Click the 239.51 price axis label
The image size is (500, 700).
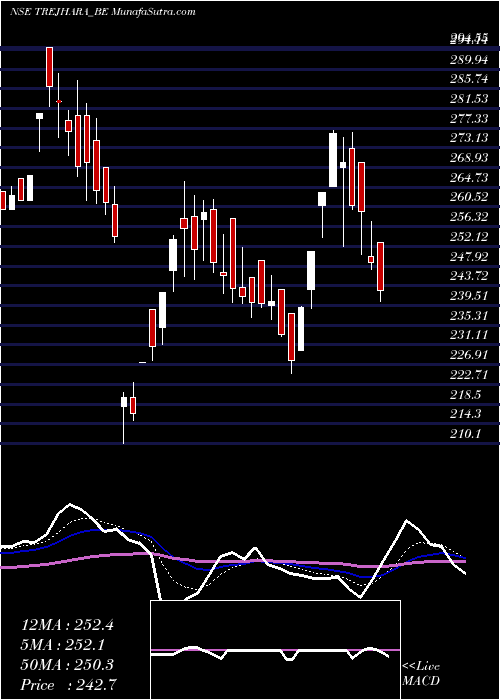point(468,296)
